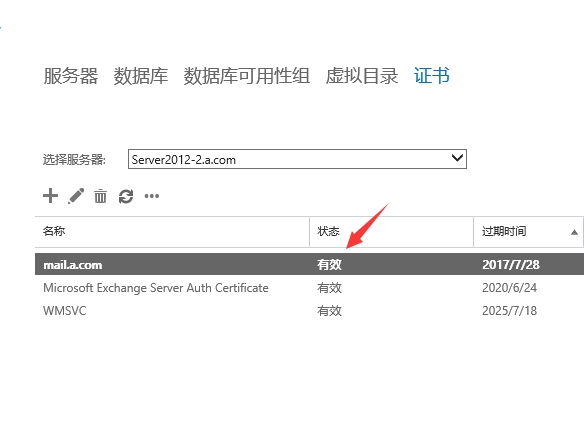Switch to the 数据库 tab

141,76
